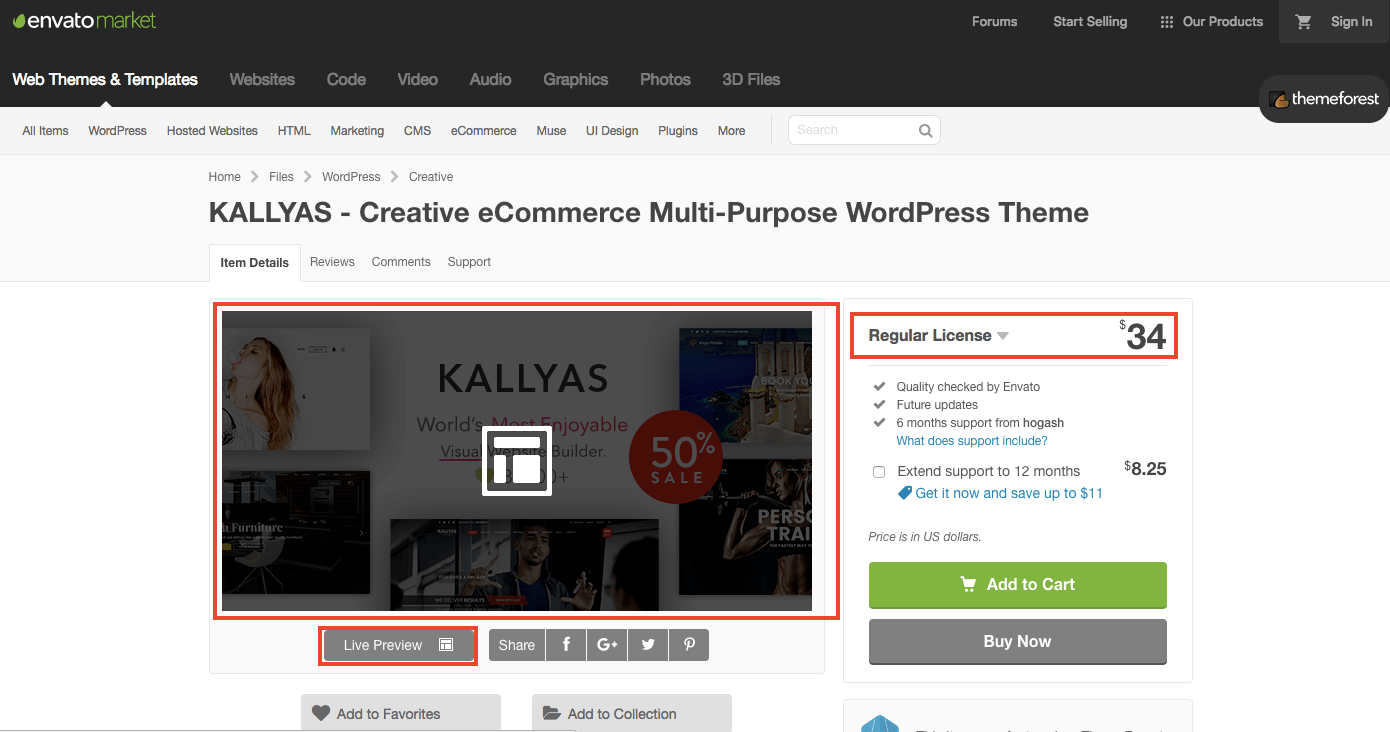Click the search magnifier icon

[x=925, y=130]
